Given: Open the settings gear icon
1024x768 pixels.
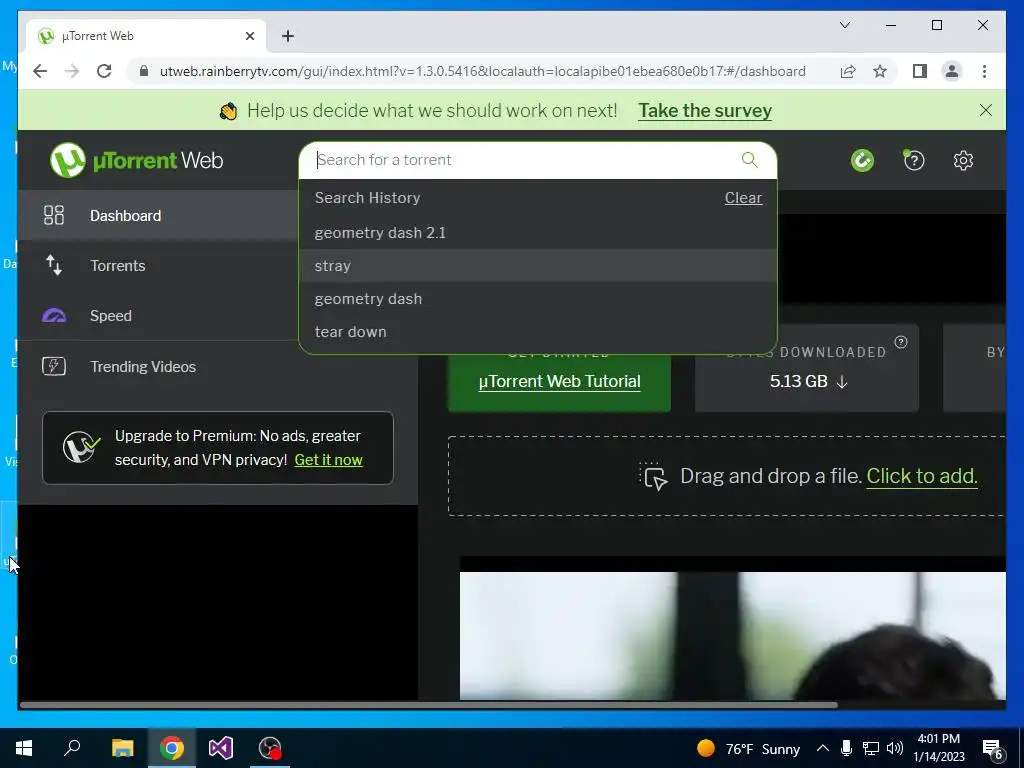Looking at the screenshot, I should pos(963,161).
